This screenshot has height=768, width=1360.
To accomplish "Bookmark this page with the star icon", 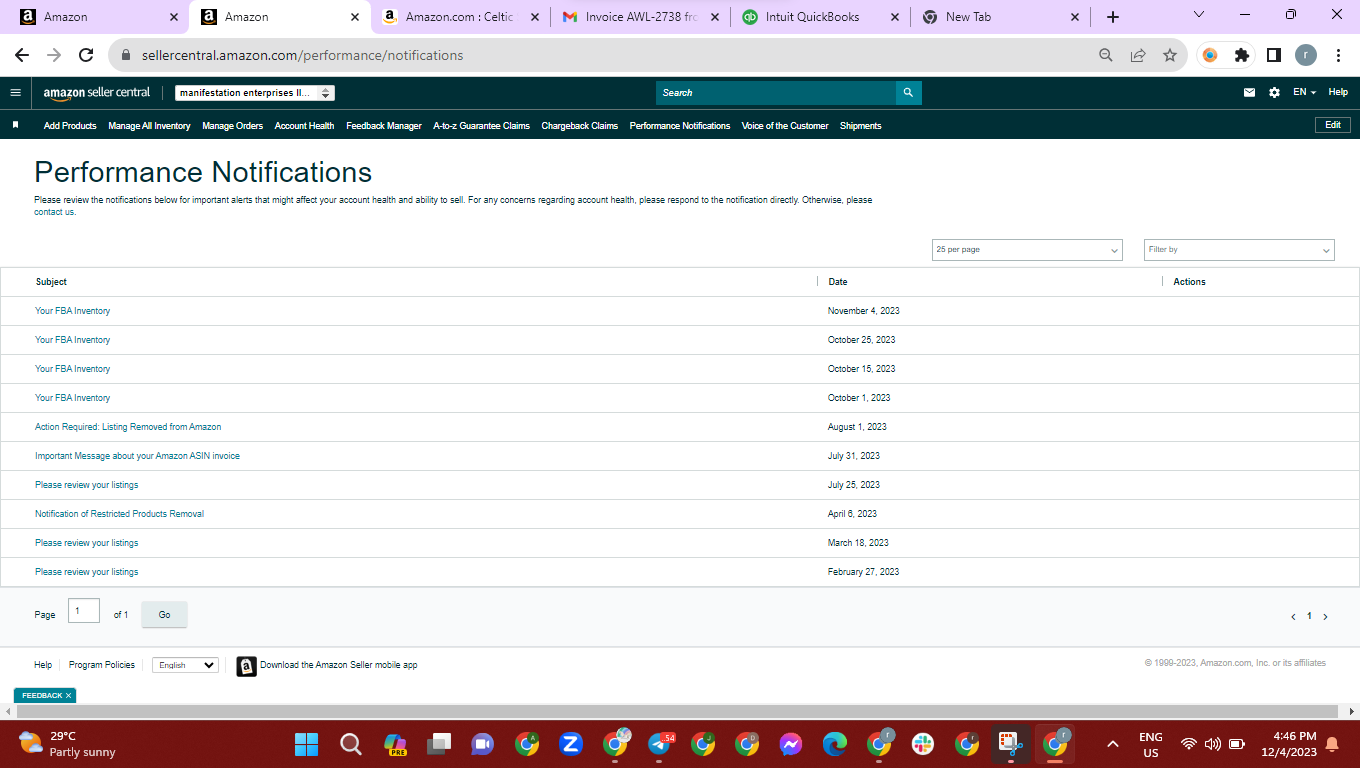I will 1170,56.
